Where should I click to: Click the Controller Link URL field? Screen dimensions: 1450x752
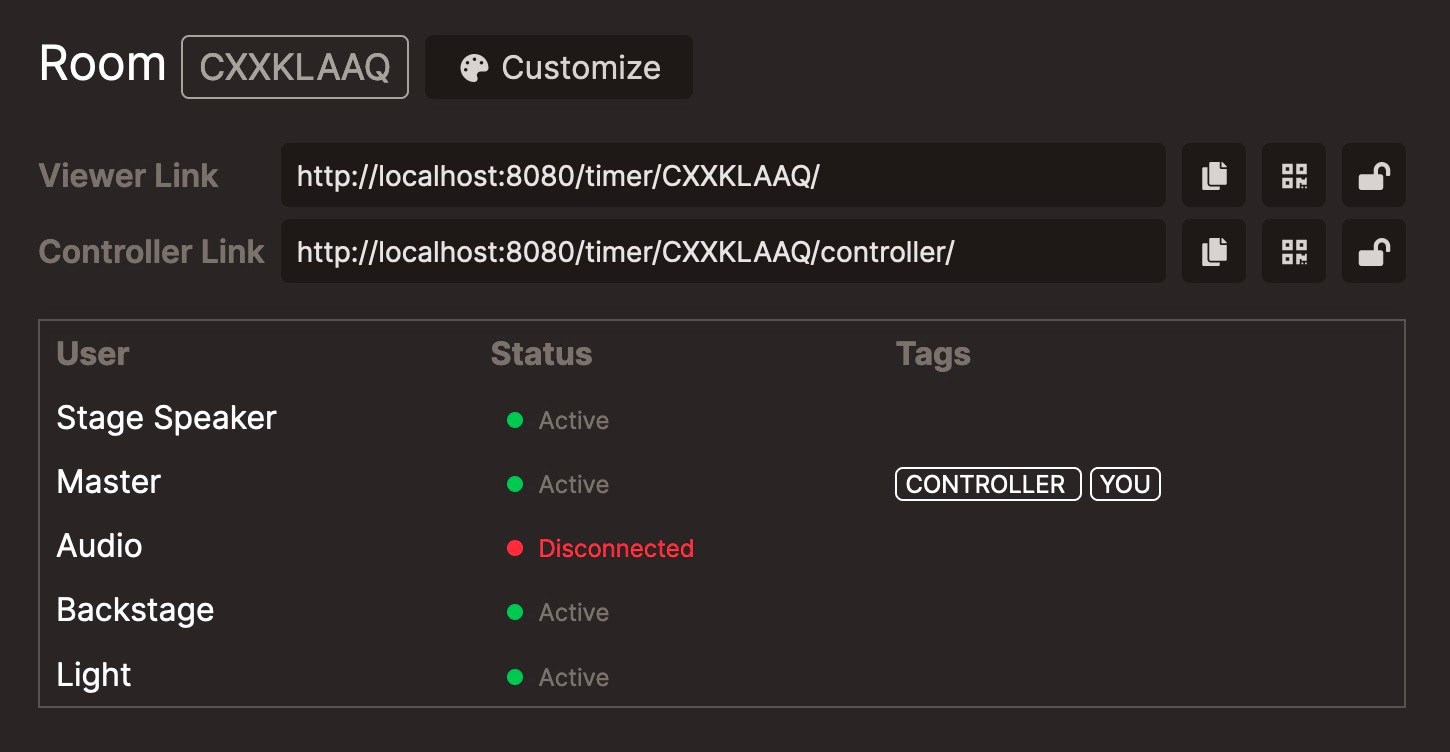click(722, 251)
